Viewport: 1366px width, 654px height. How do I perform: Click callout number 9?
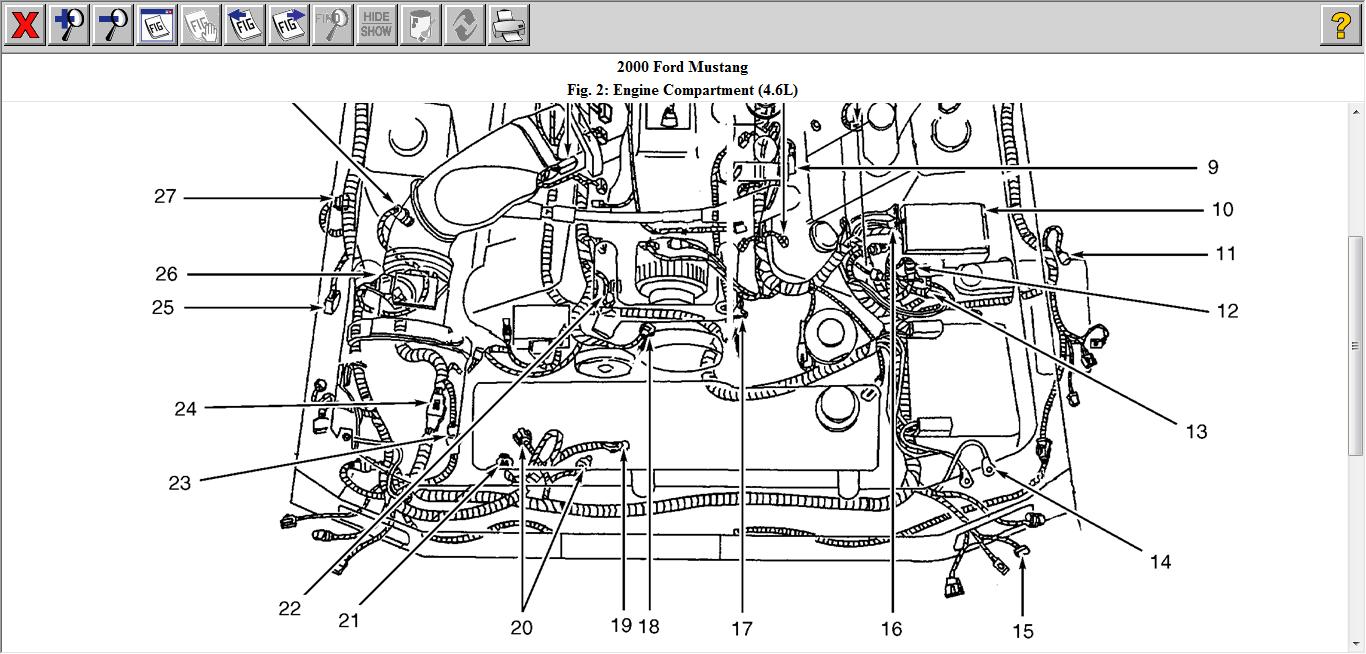[x=1212, y=167]
